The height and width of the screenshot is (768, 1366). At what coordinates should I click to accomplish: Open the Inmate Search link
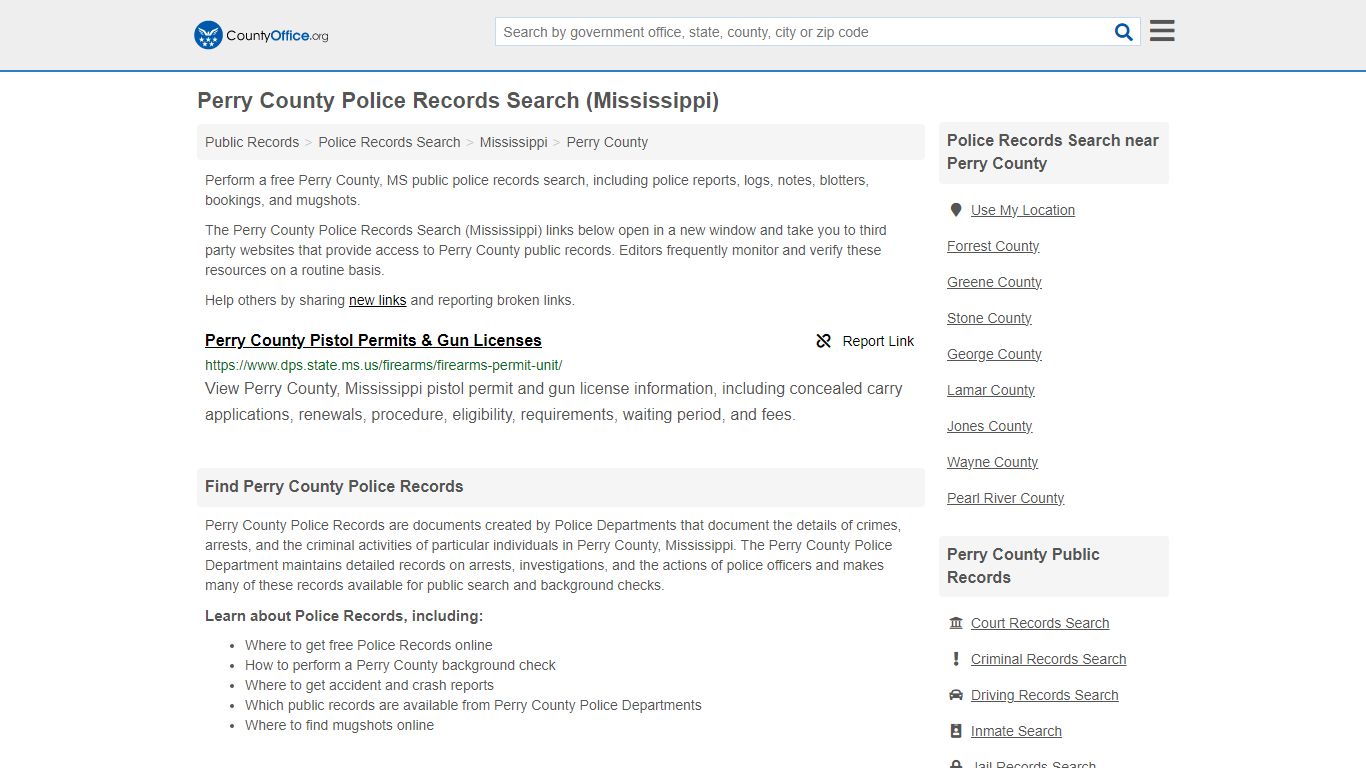[1016, 731]
